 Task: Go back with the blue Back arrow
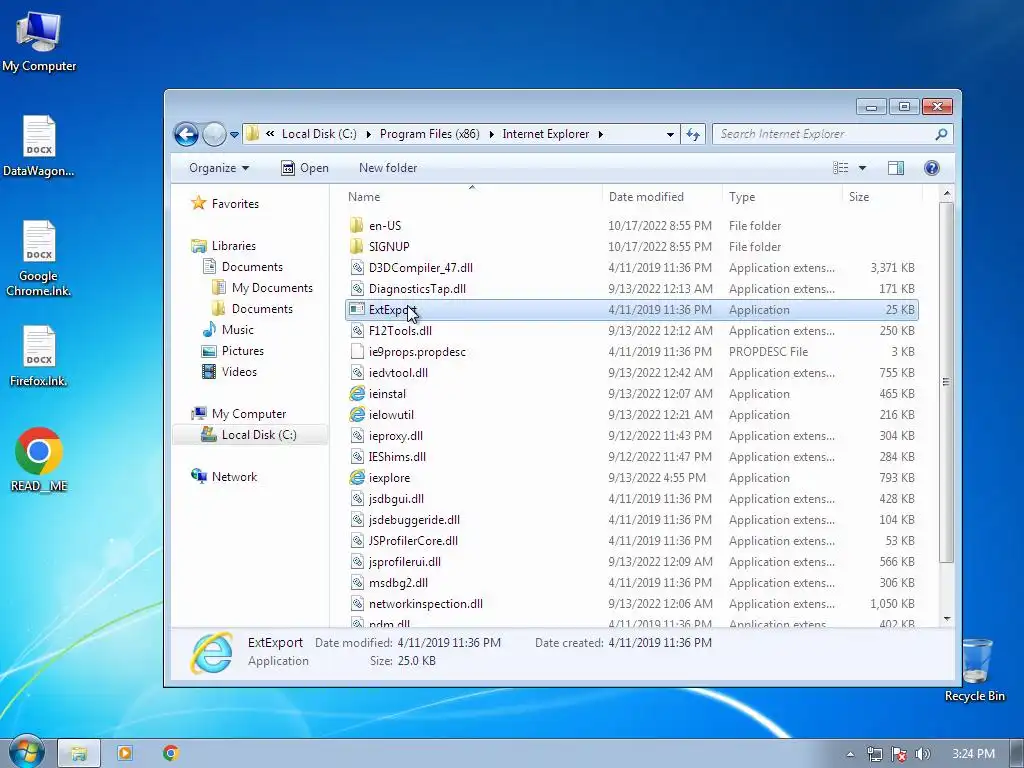point(186,135)
